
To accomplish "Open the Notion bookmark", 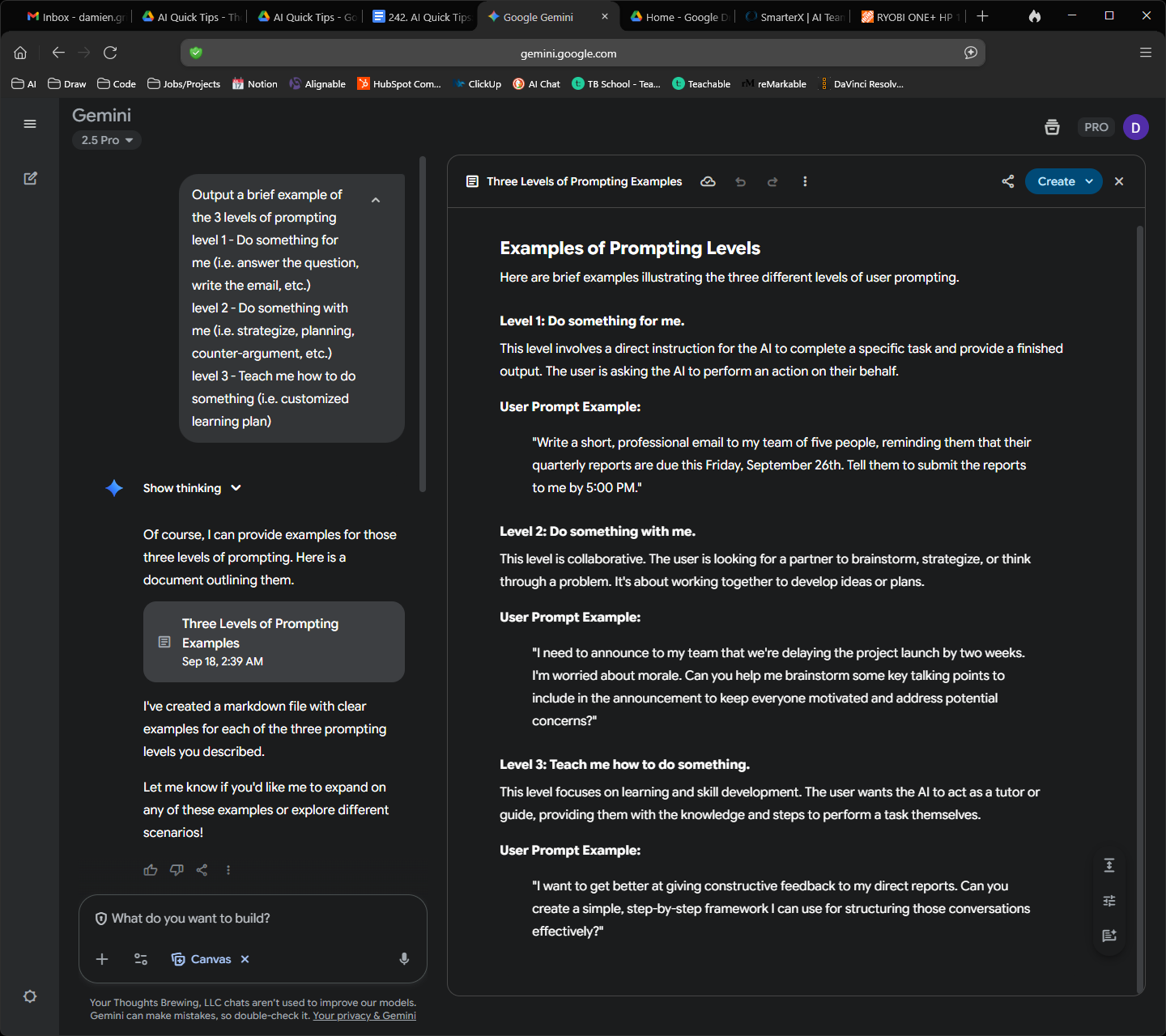I will [x=254, y=83].
